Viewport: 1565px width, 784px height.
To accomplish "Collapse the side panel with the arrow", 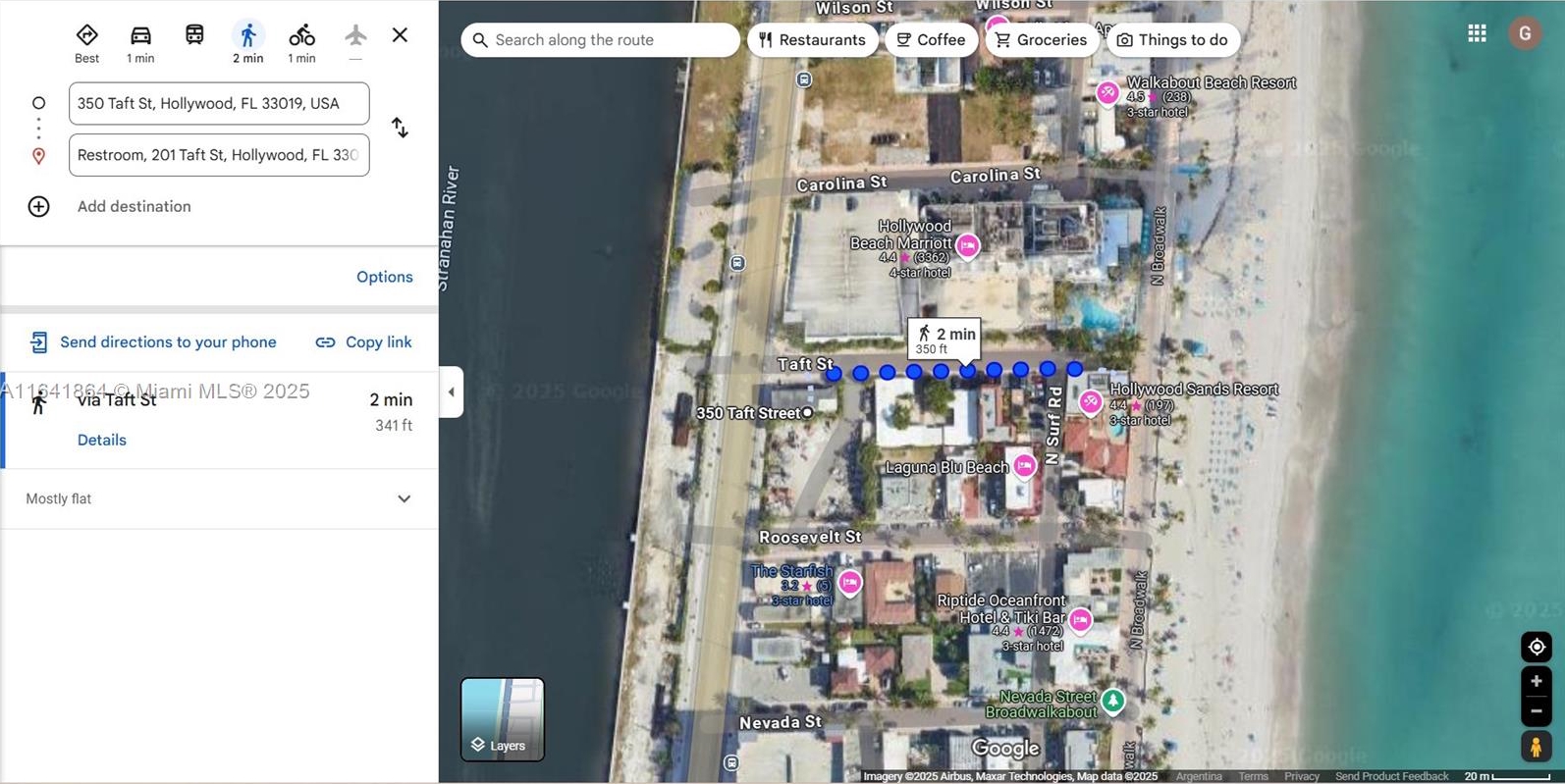I will [x=452, y=392].
